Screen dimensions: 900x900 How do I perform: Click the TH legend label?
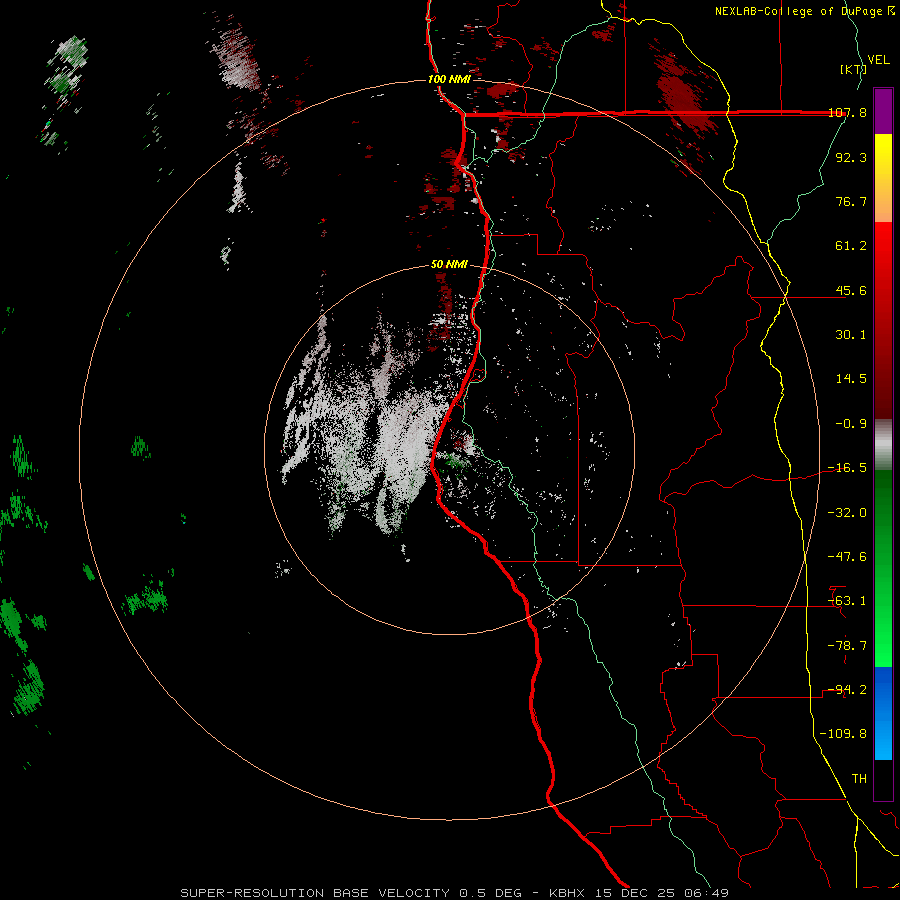[859, 779]
